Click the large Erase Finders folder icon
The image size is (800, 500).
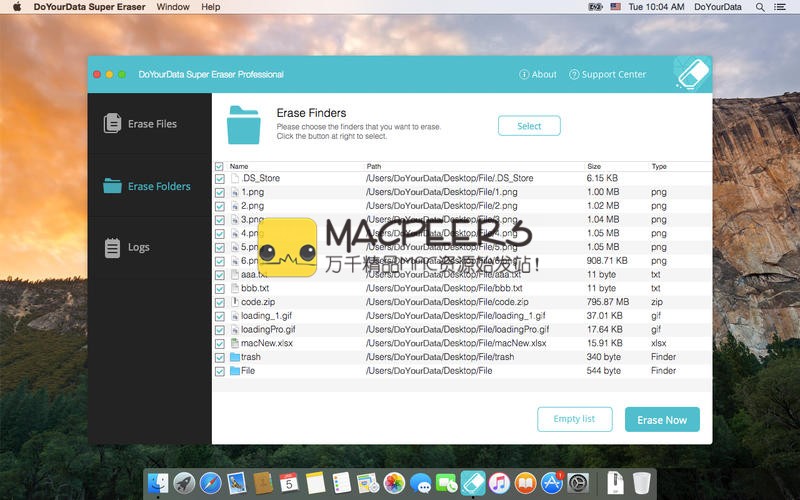click(x=243, y=125)
